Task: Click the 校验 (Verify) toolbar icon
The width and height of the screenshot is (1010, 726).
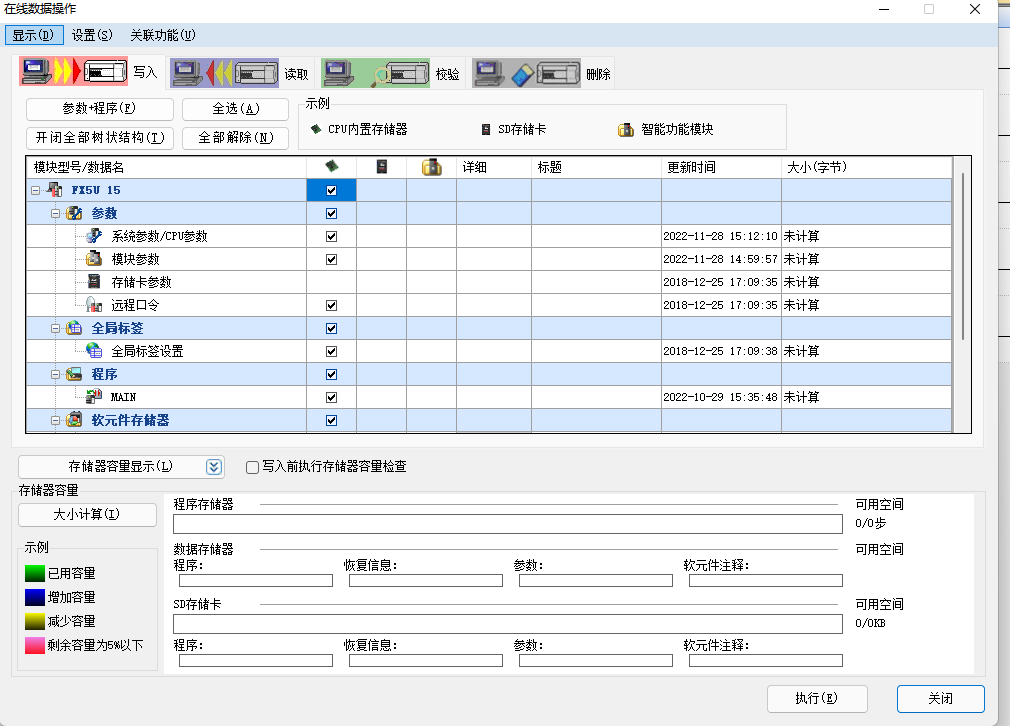Action: click(x=375, y=72)
